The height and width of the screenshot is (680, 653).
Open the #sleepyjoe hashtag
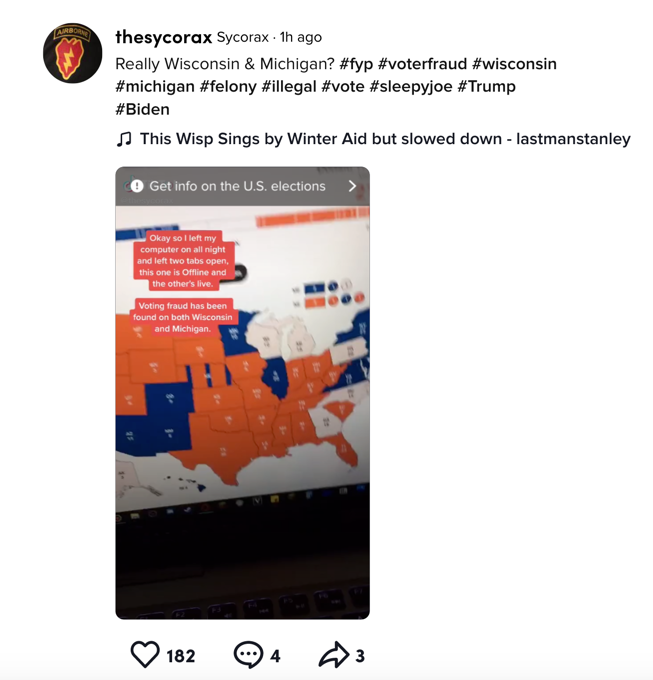[x=411, y=87]
